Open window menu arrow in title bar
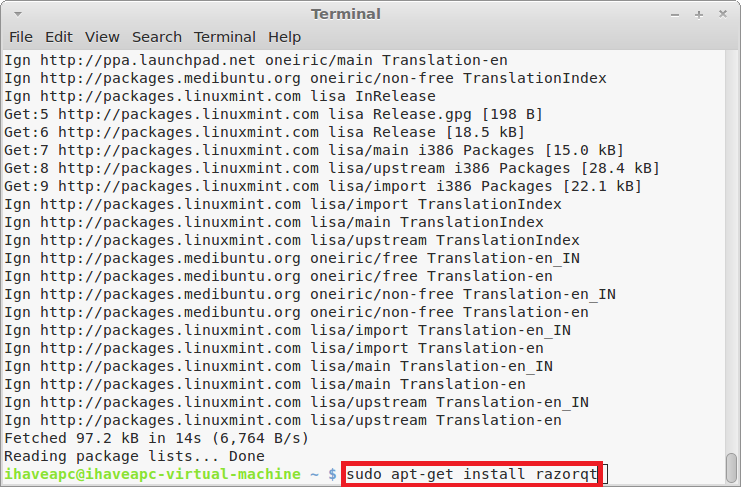 tap(18, 14)
